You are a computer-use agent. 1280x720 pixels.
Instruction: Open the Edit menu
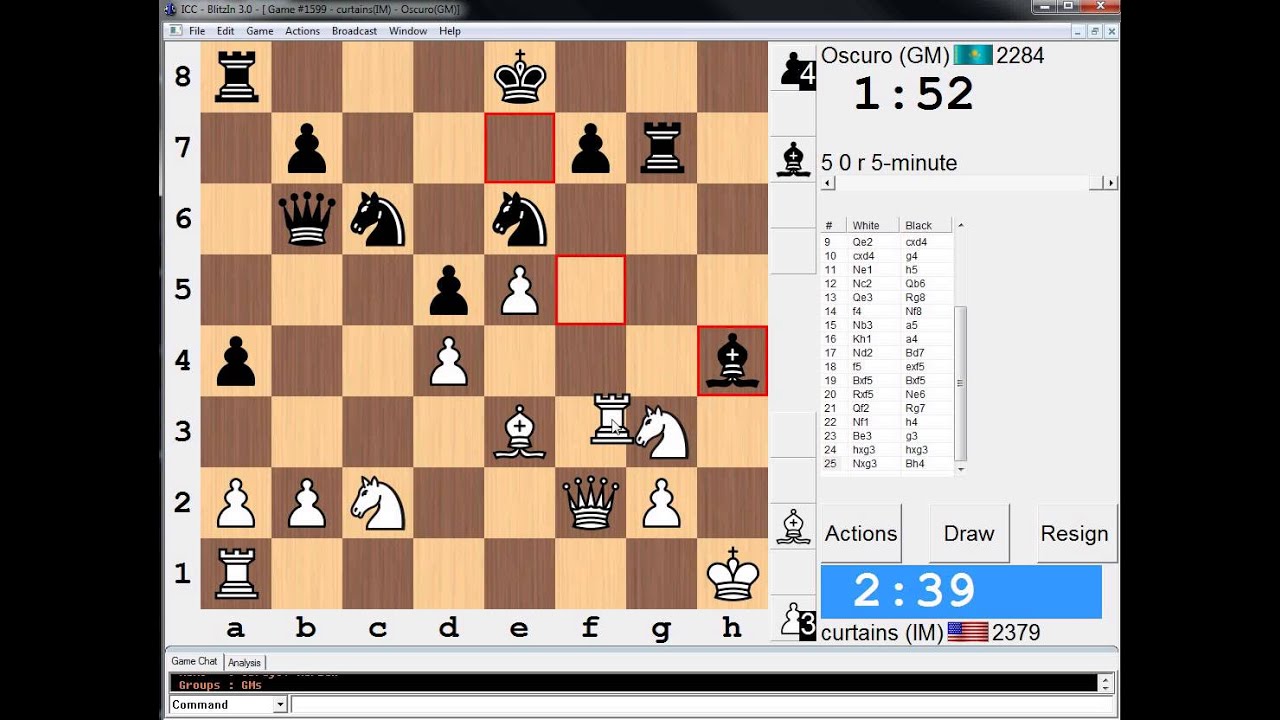(226, 31)
